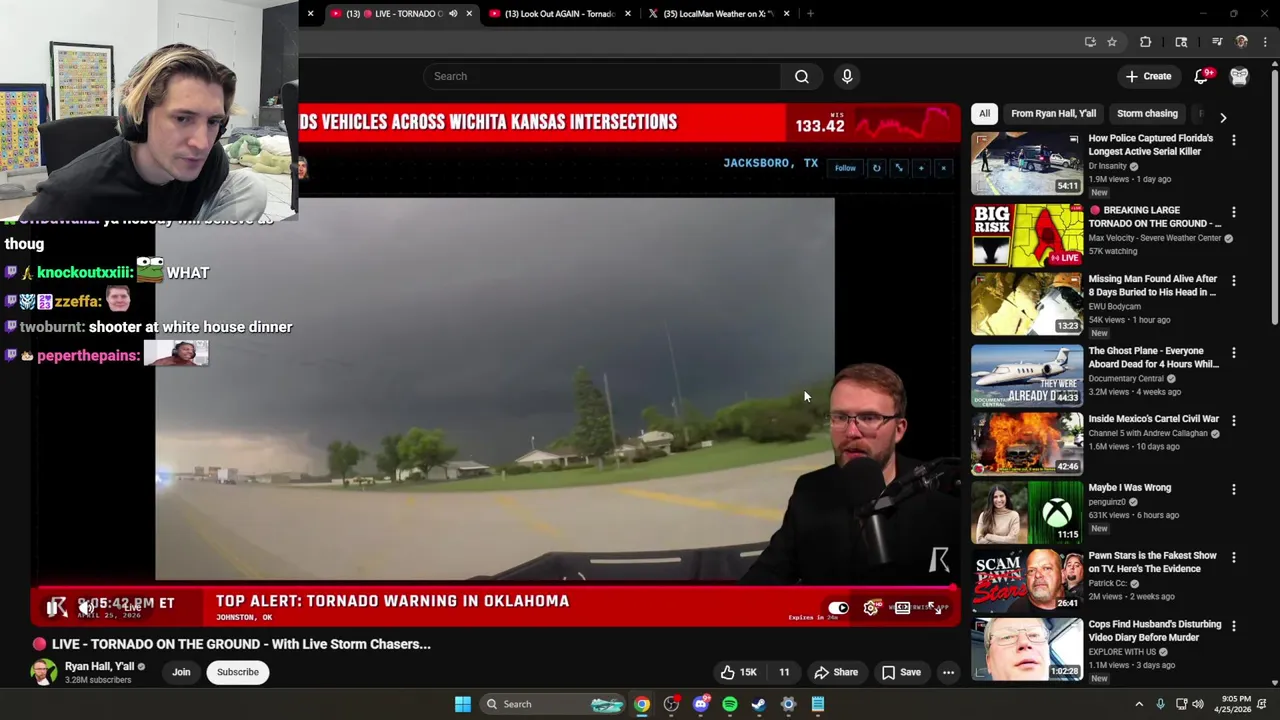Start voice search with the microphone icon
The height and width of the screenshot is (720, 1280).
click(847, 76)
